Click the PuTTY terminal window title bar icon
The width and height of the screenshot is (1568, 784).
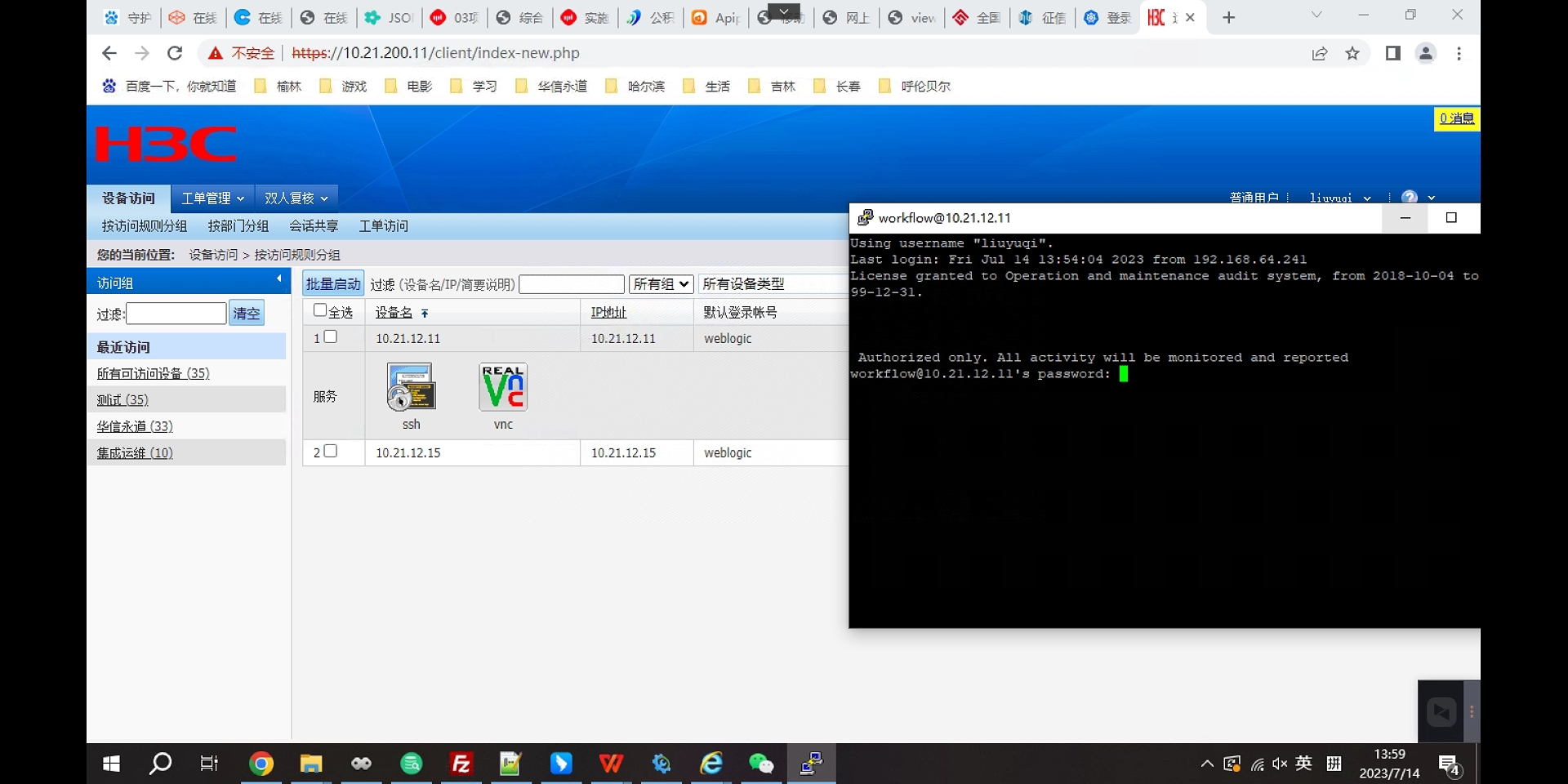point(865,218)
